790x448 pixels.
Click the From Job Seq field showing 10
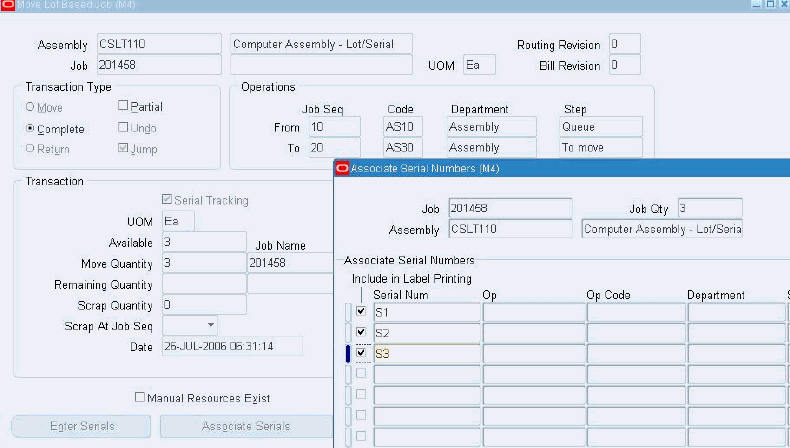pyautogui.click(x=335, y=127)
